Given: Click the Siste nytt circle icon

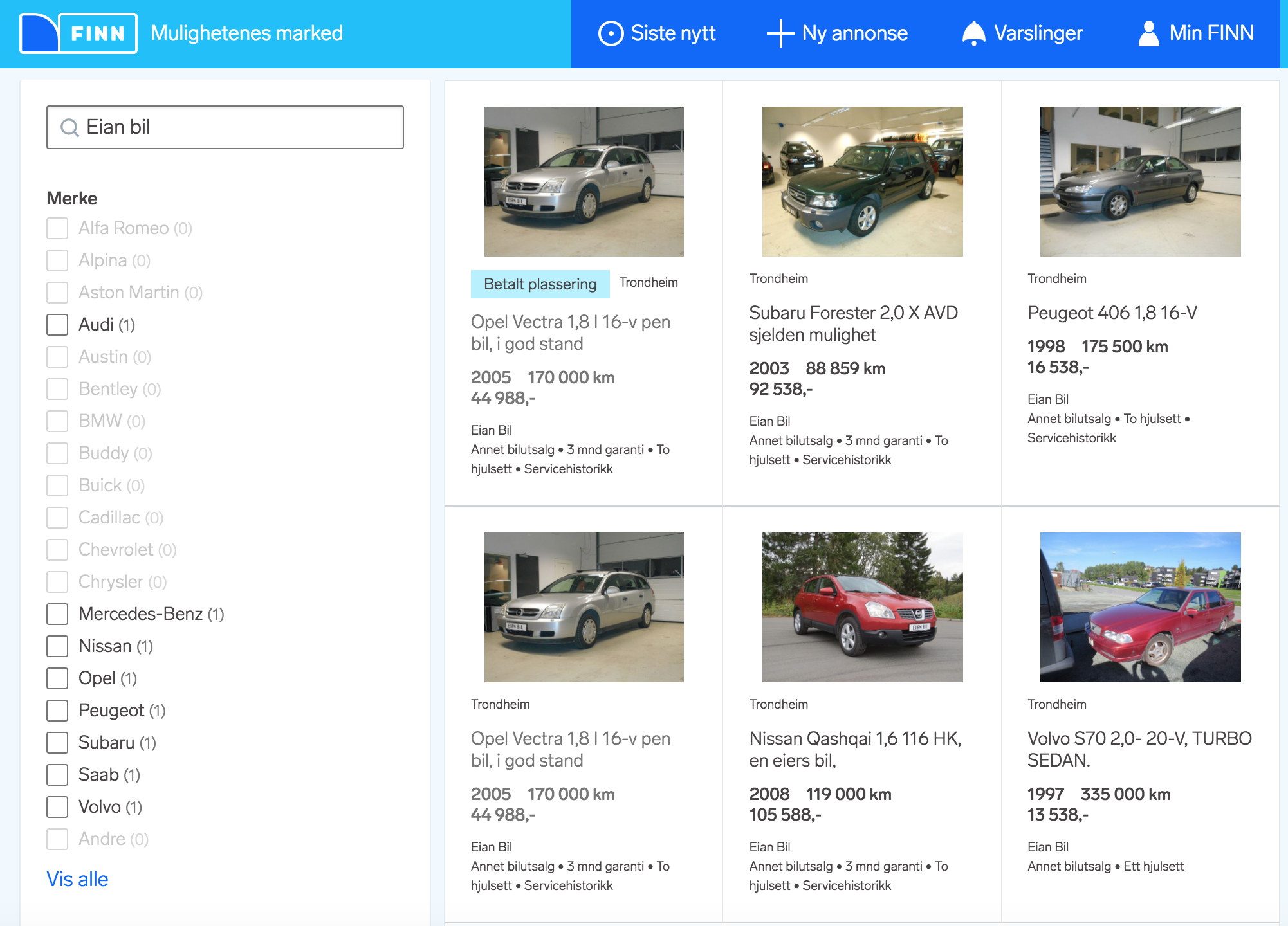Looking at the screenshot, I should click(611, 33).
